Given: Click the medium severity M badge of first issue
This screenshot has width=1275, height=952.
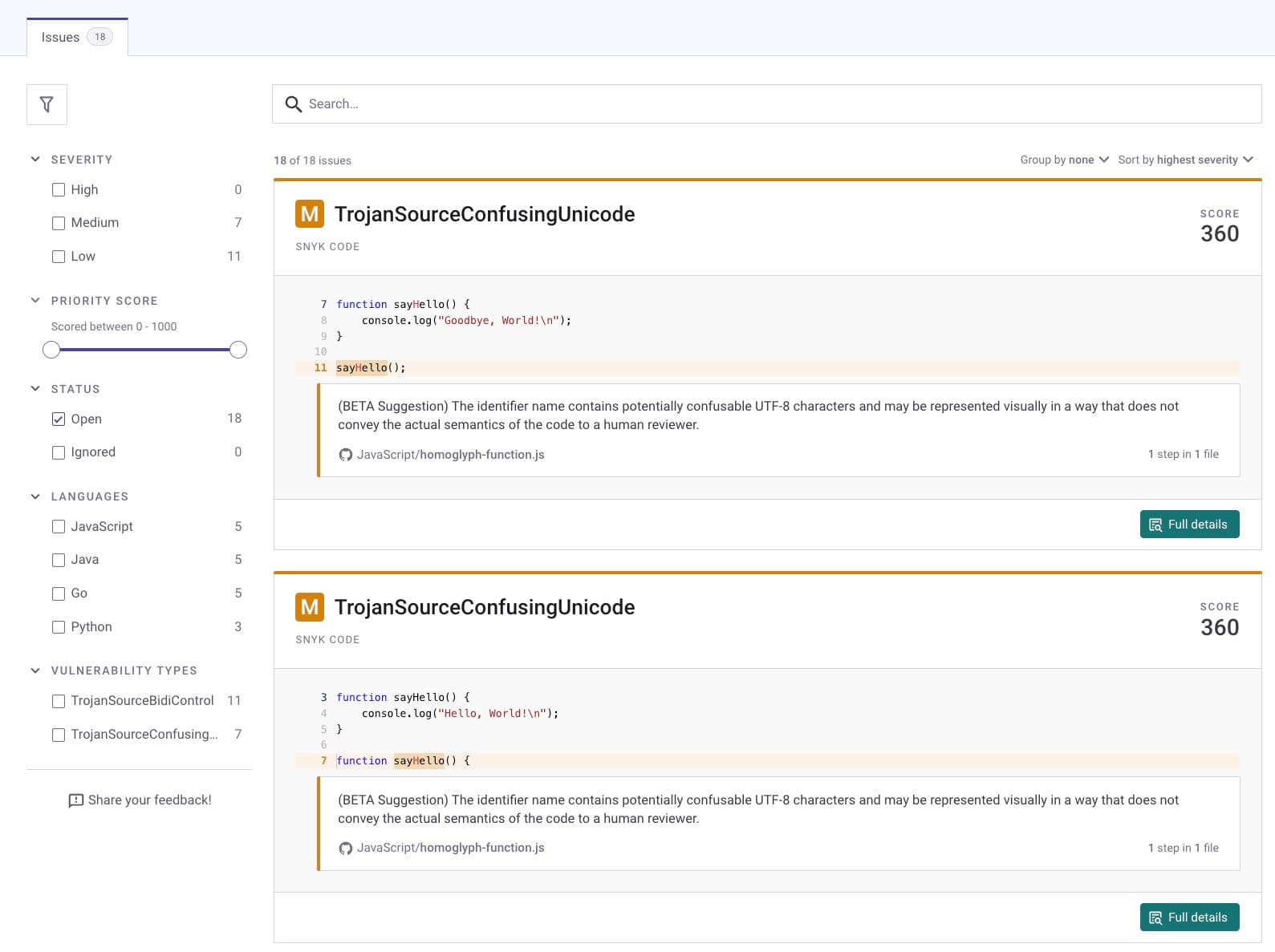Looking at the screenshot, I should click(310, 214).
